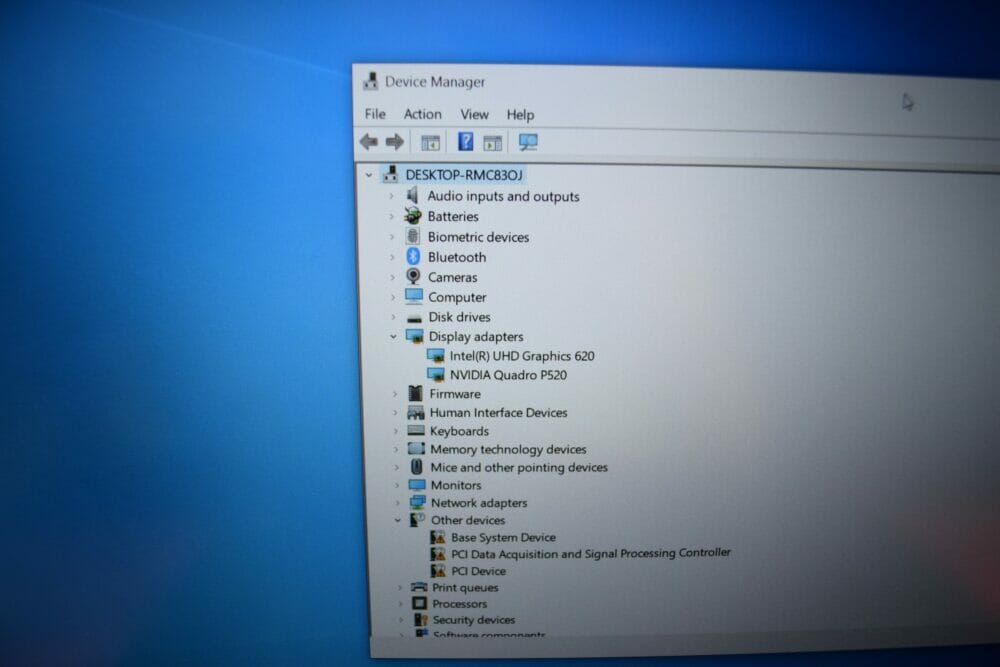Click the Print queues printer icon

pyautogui.click(x=419, y=587)
